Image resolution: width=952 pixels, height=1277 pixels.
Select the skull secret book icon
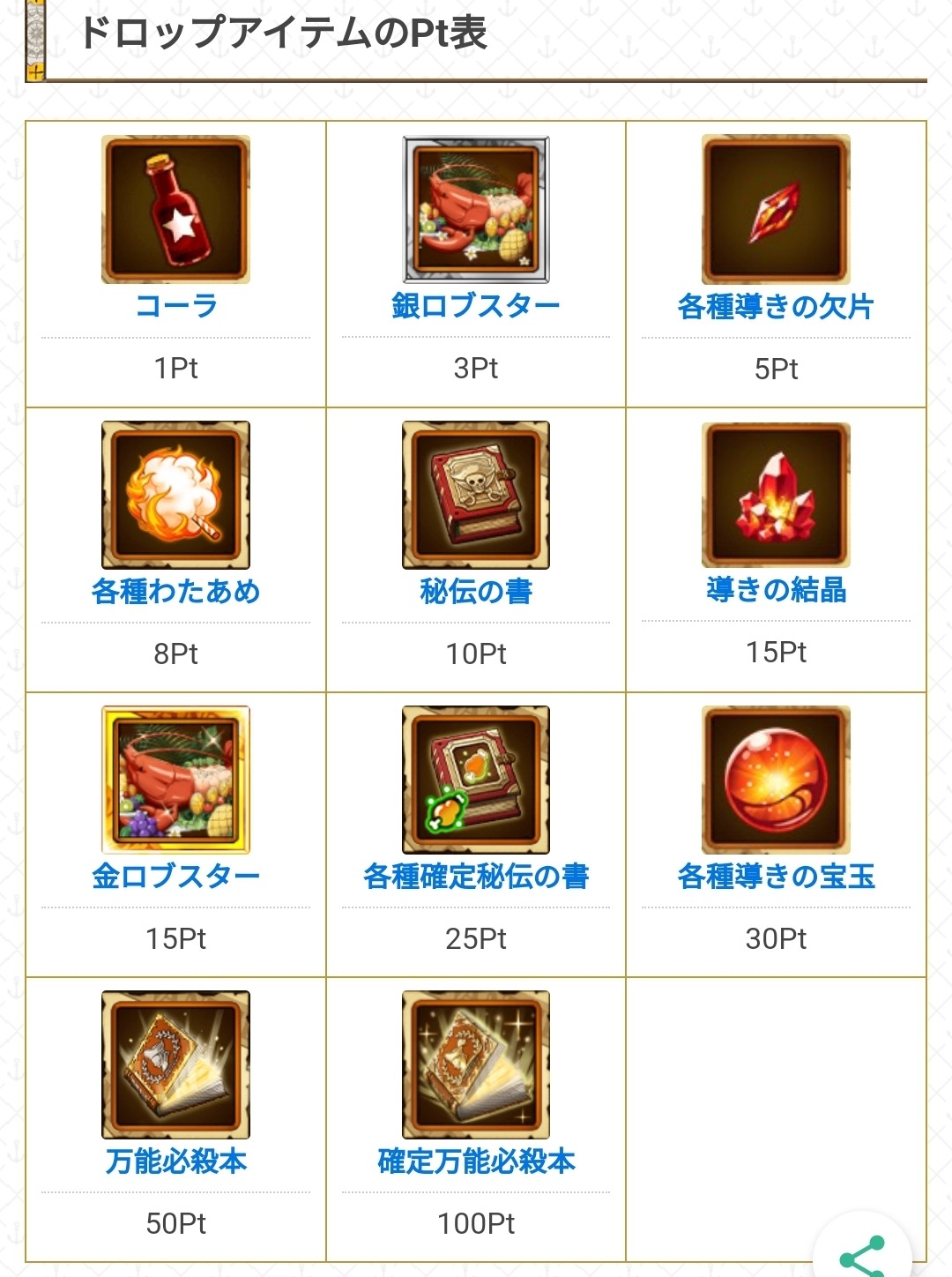[476, 495]
